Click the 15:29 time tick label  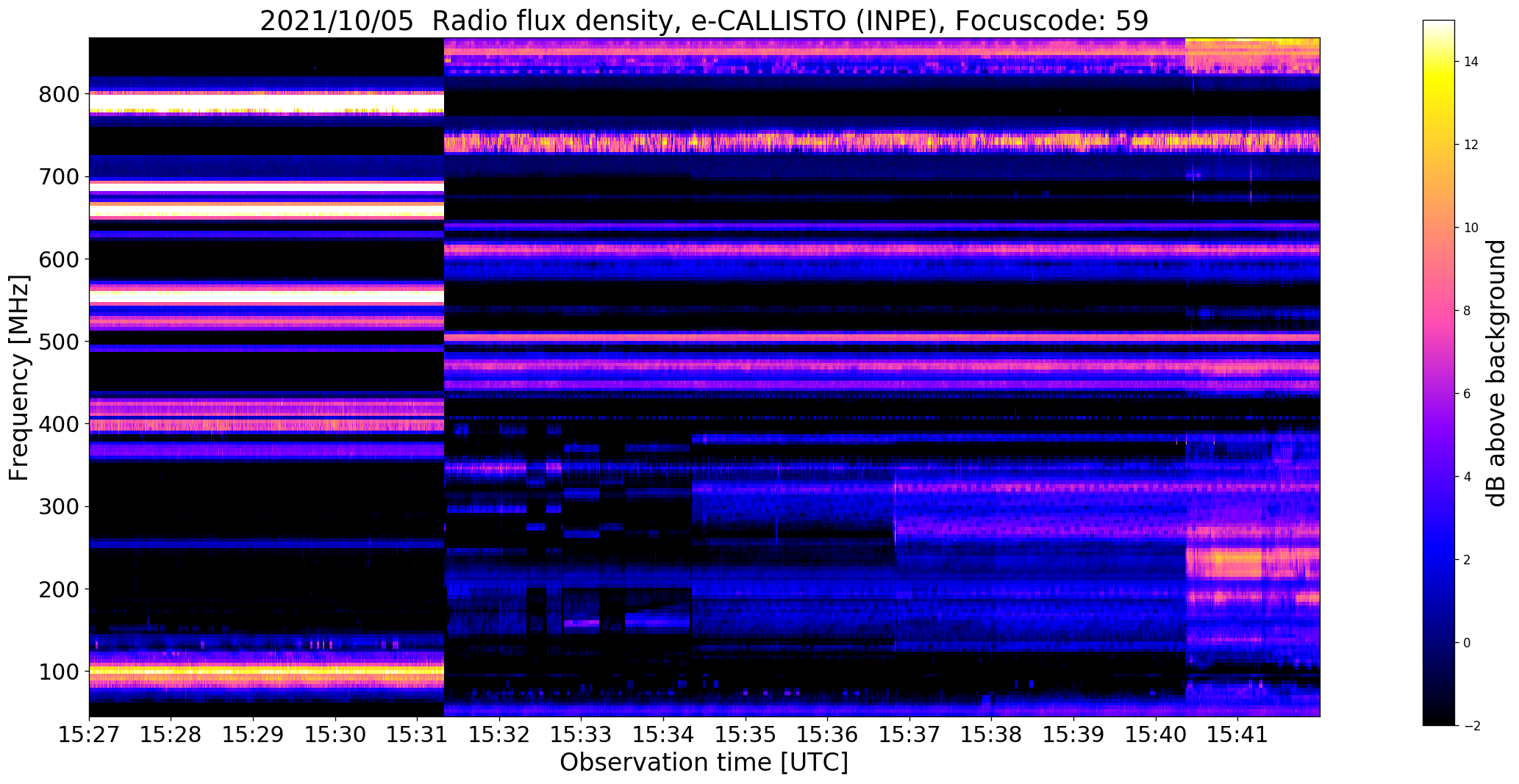[254, 734]
